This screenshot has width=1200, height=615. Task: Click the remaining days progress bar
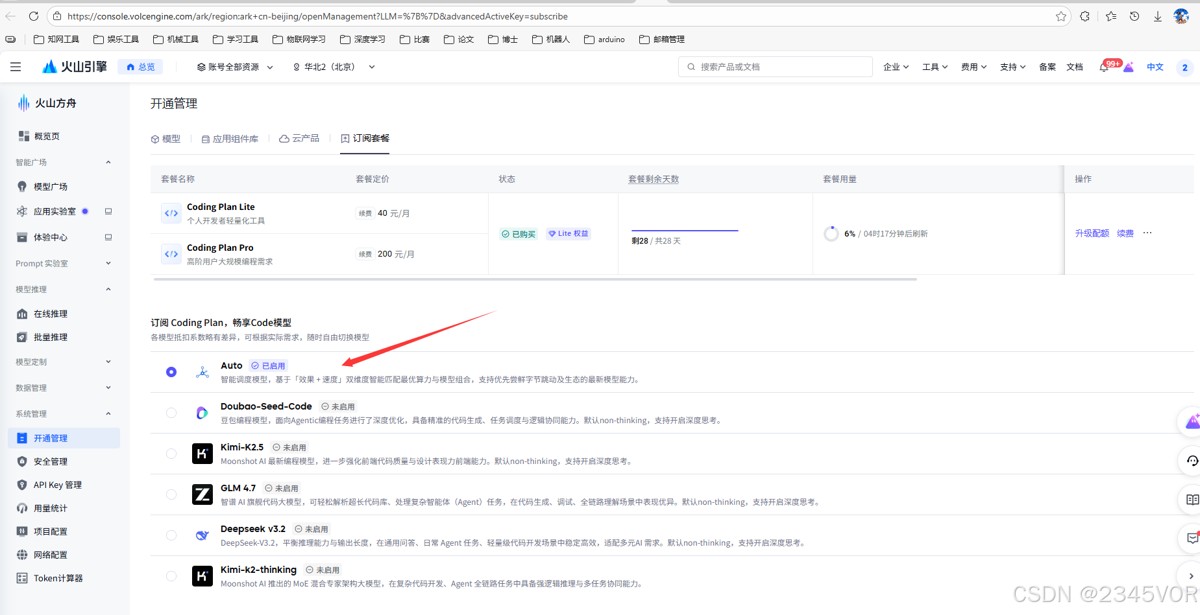685,230
